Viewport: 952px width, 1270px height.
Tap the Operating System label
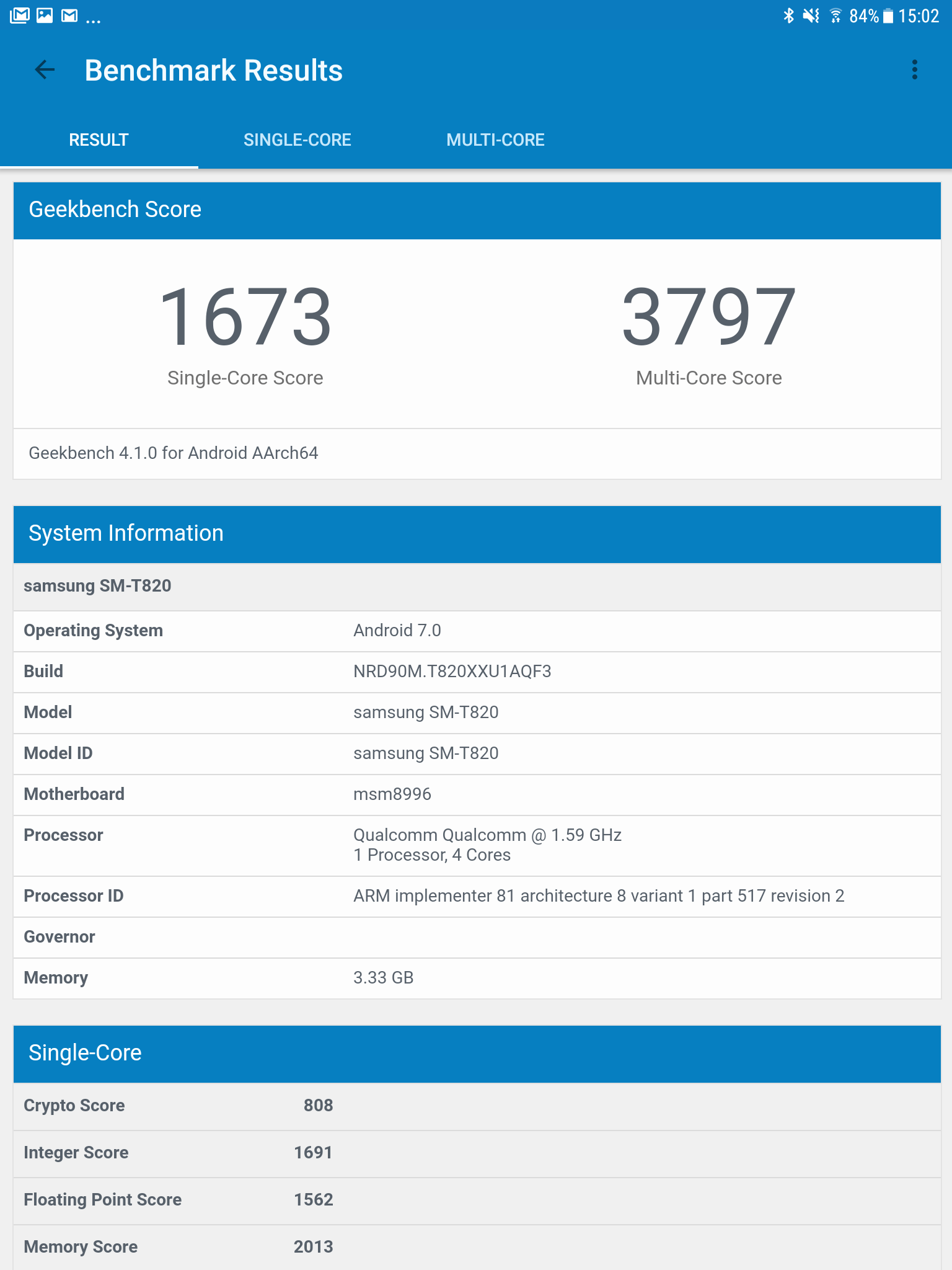coord(93,631)
